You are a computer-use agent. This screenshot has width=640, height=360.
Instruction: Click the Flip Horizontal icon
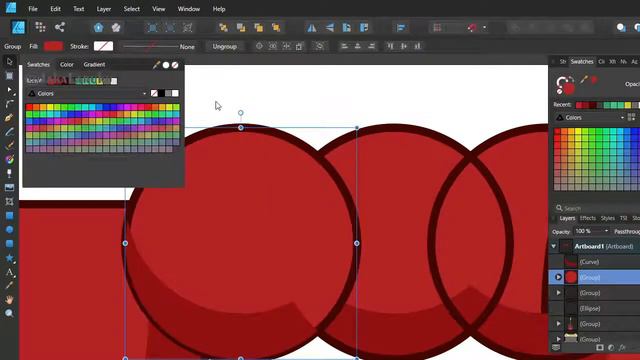click(312, 27)
